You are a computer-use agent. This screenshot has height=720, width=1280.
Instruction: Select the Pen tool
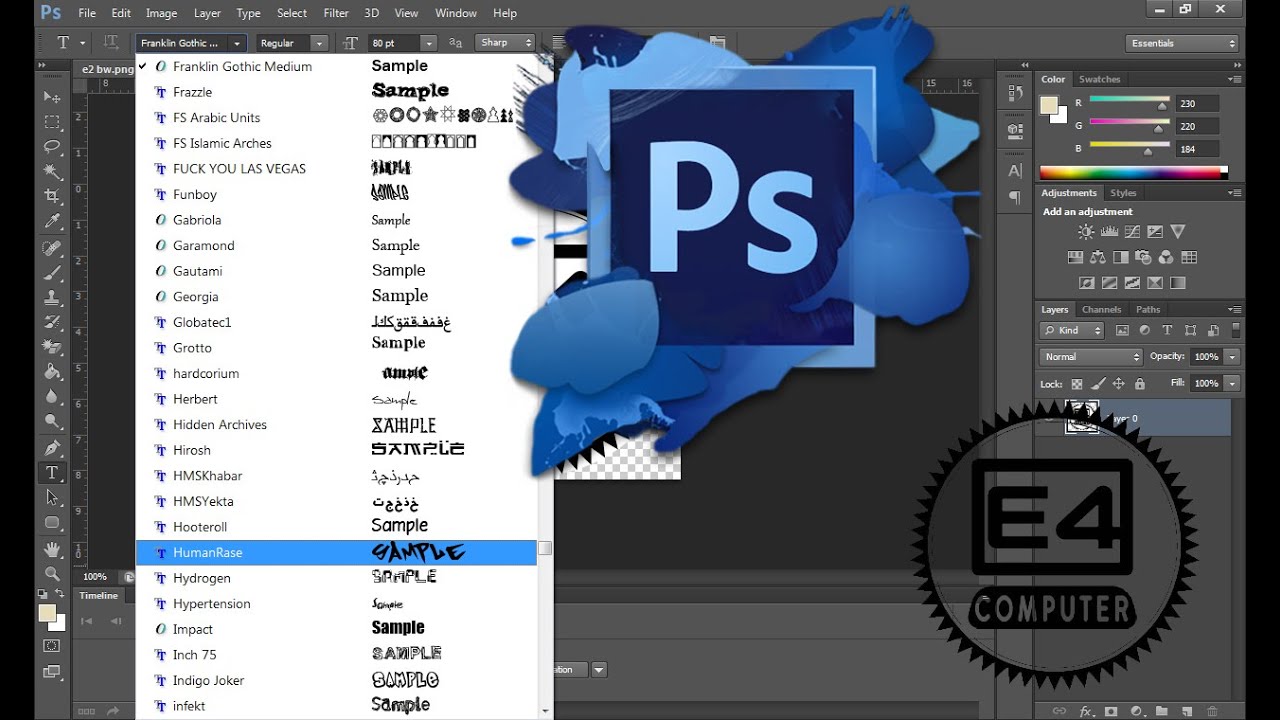52,447
